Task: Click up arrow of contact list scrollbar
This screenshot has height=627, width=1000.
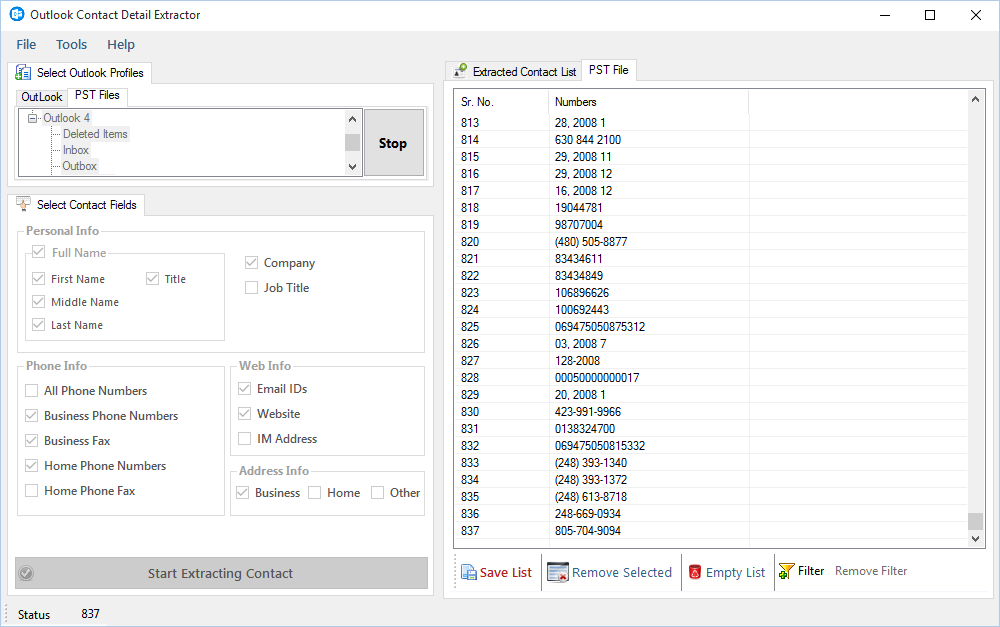Action: [975, 99]
